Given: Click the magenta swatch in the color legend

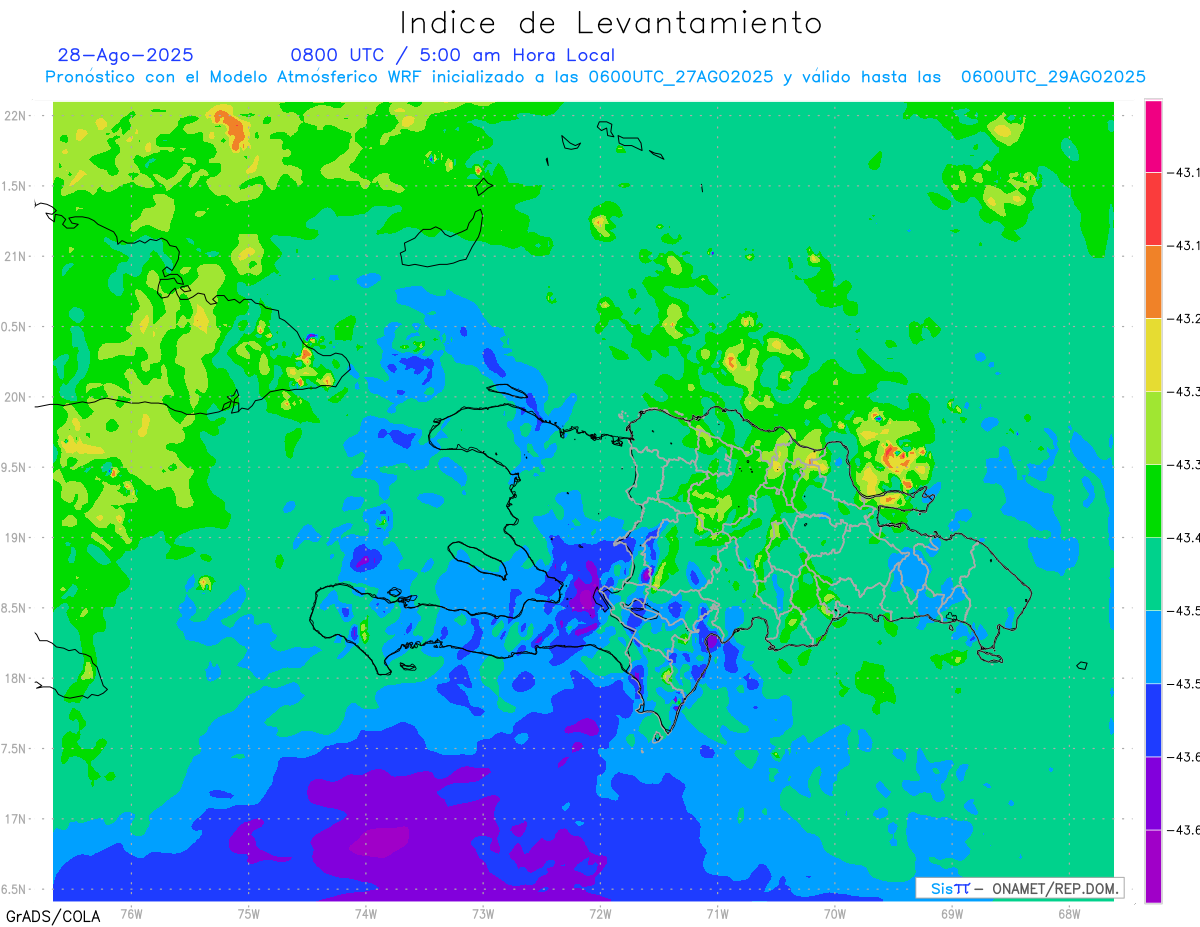Looking at the screenshot, I should (1153, 136).
